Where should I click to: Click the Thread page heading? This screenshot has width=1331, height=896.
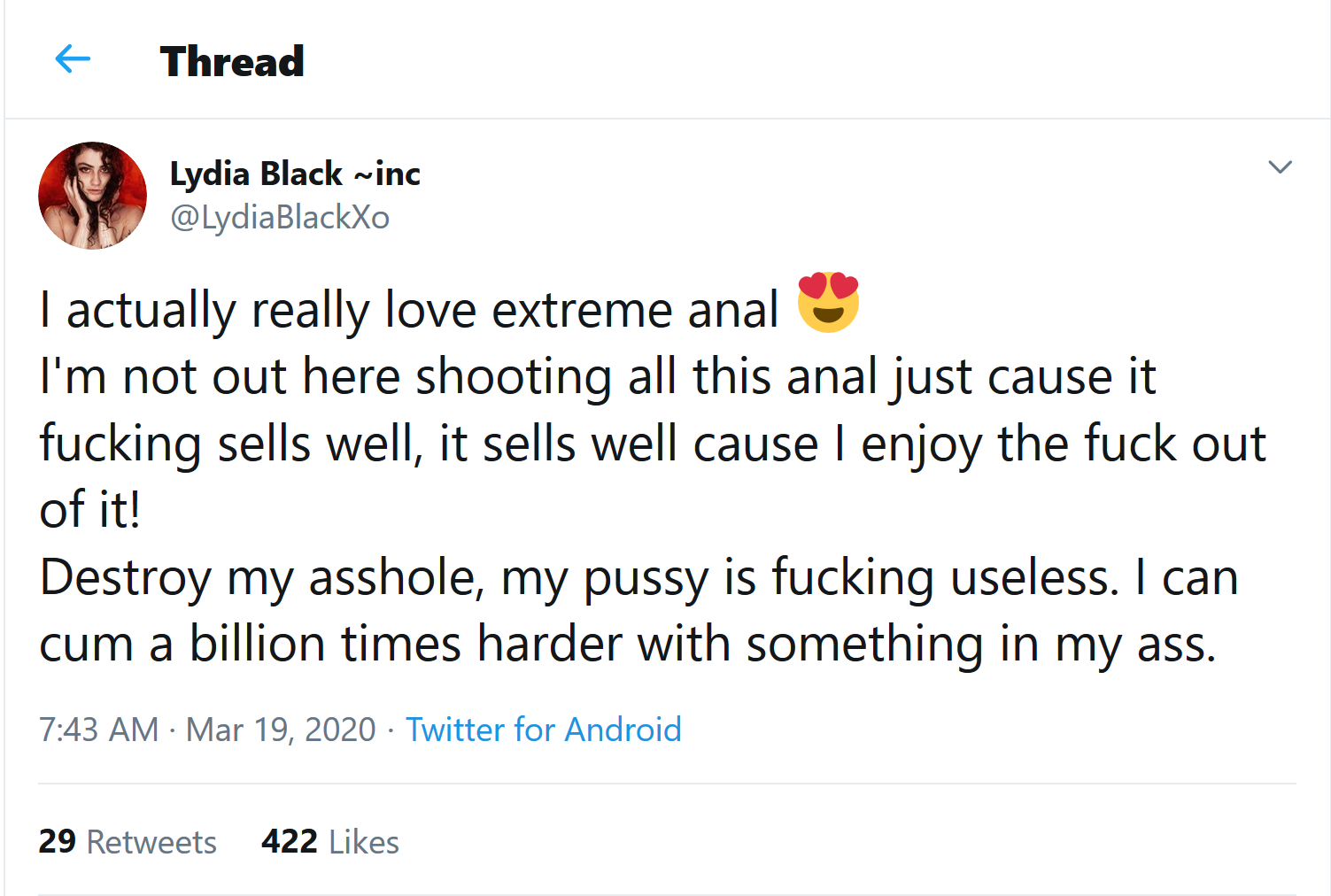click(232, 62)
